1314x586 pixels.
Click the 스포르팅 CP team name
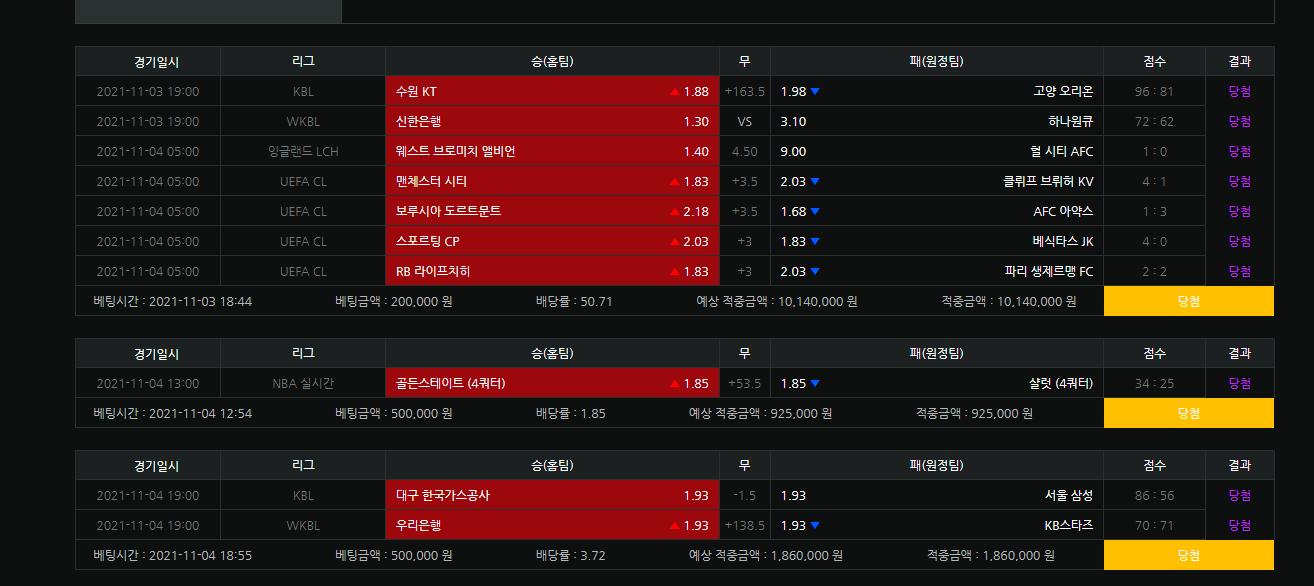(x=428, y=241)
